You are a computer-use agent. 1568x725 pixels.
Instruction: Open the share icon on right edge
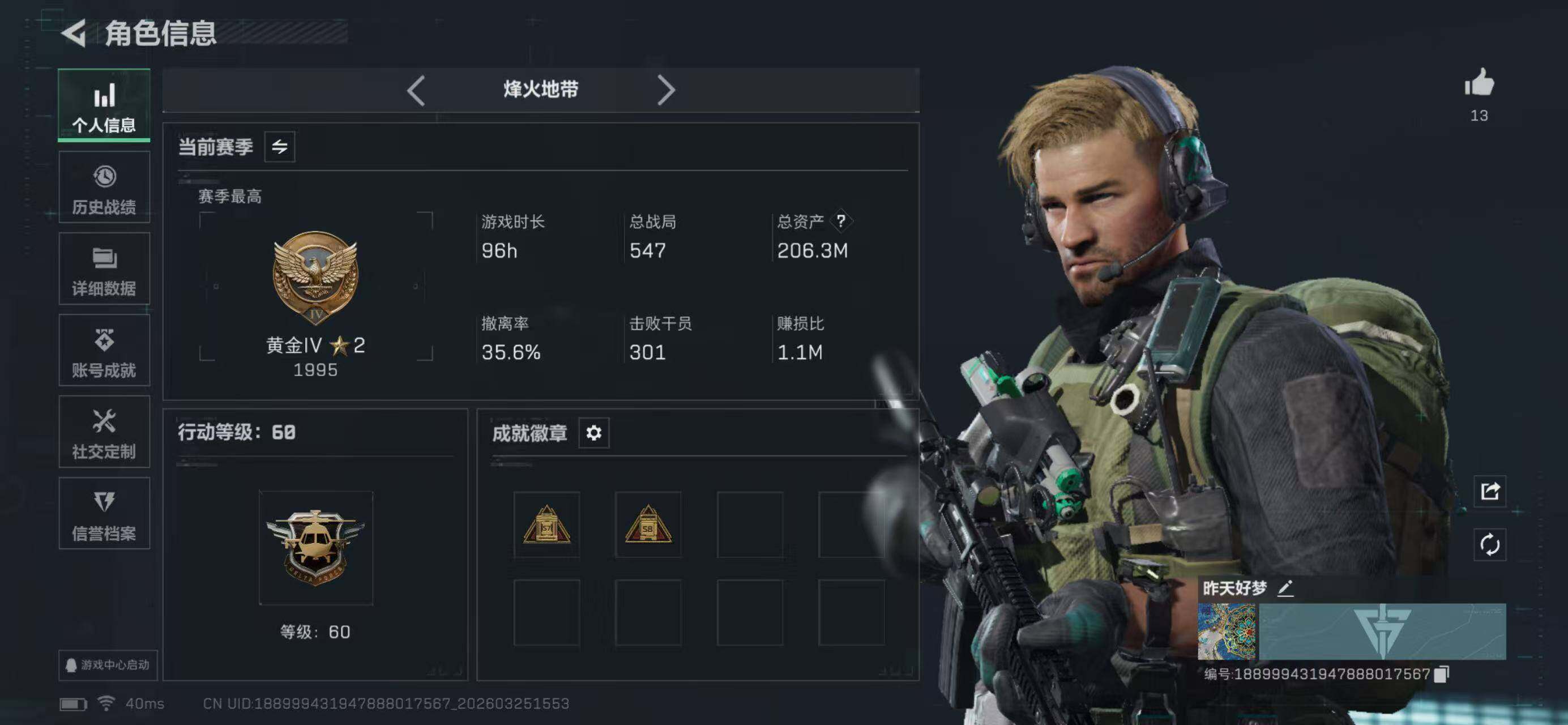1489,491
